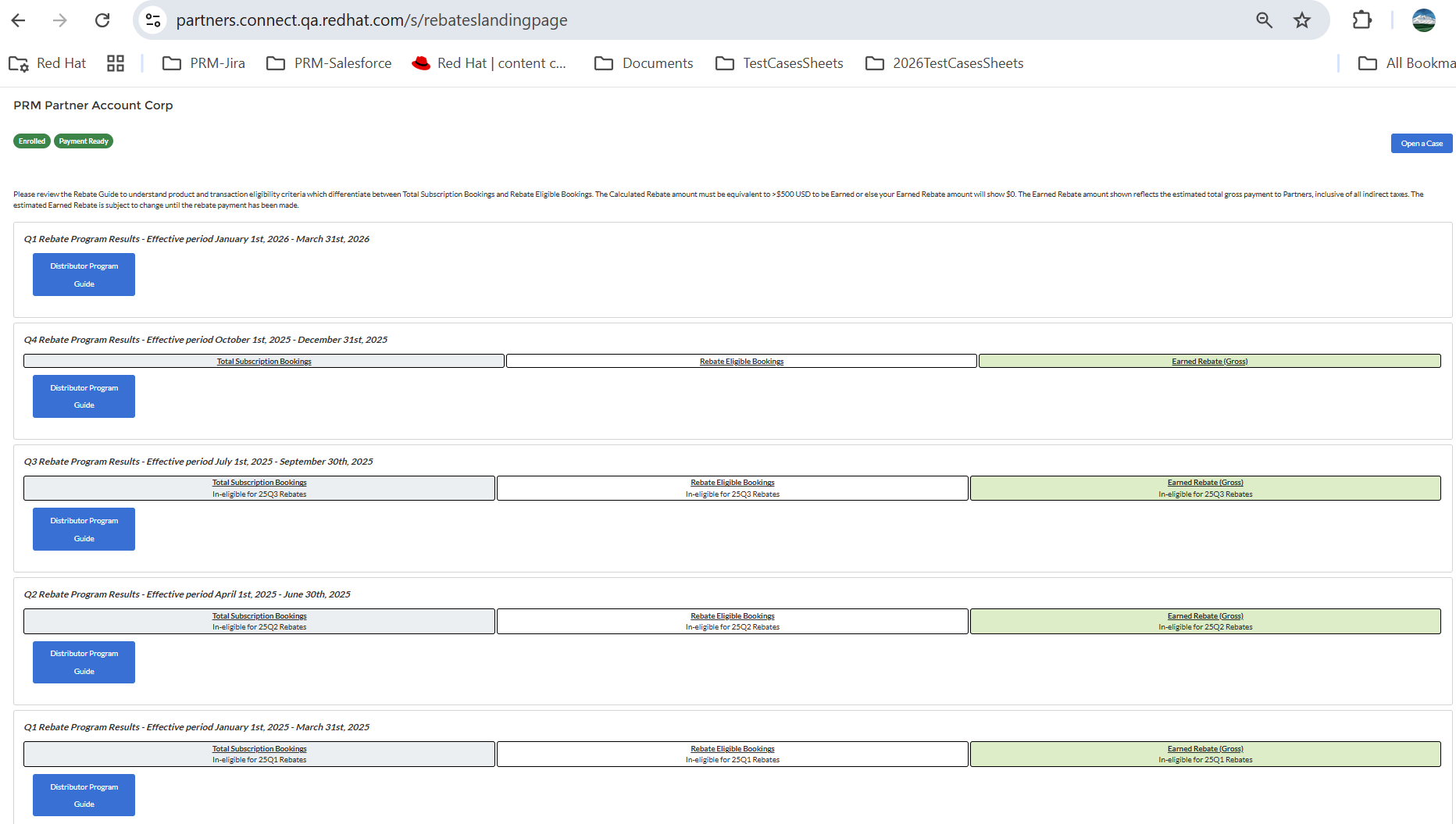Open the site information icon in address bar
The width and height of the screenshot is (1456, 824).
pos(154,20)
